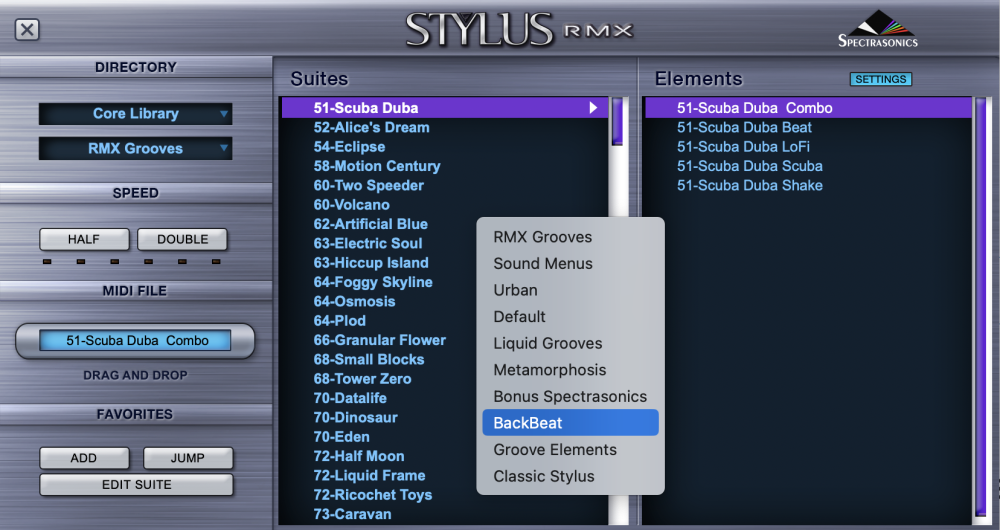Select RMX Grooves in popup menu
1000x530 pixels.
[570, 237]
